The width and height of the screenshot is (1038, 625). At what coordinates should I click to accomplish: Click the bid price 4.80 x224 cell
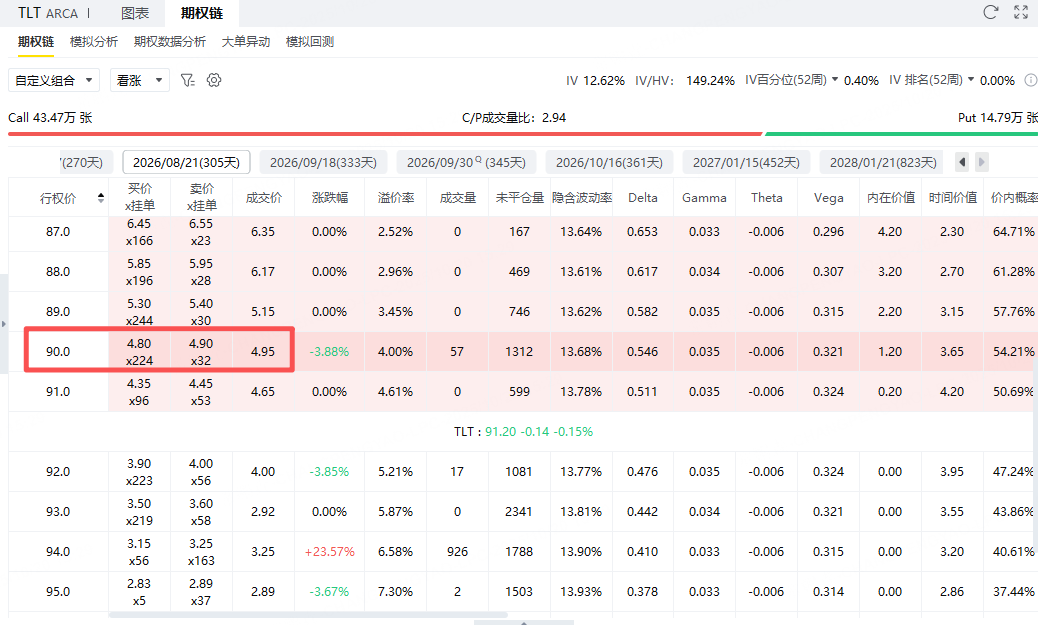[x=139, y=352]
